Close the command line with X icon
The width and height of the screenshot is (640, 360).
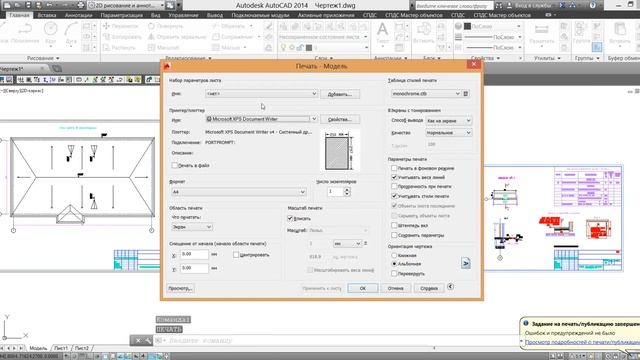point(138,340)
